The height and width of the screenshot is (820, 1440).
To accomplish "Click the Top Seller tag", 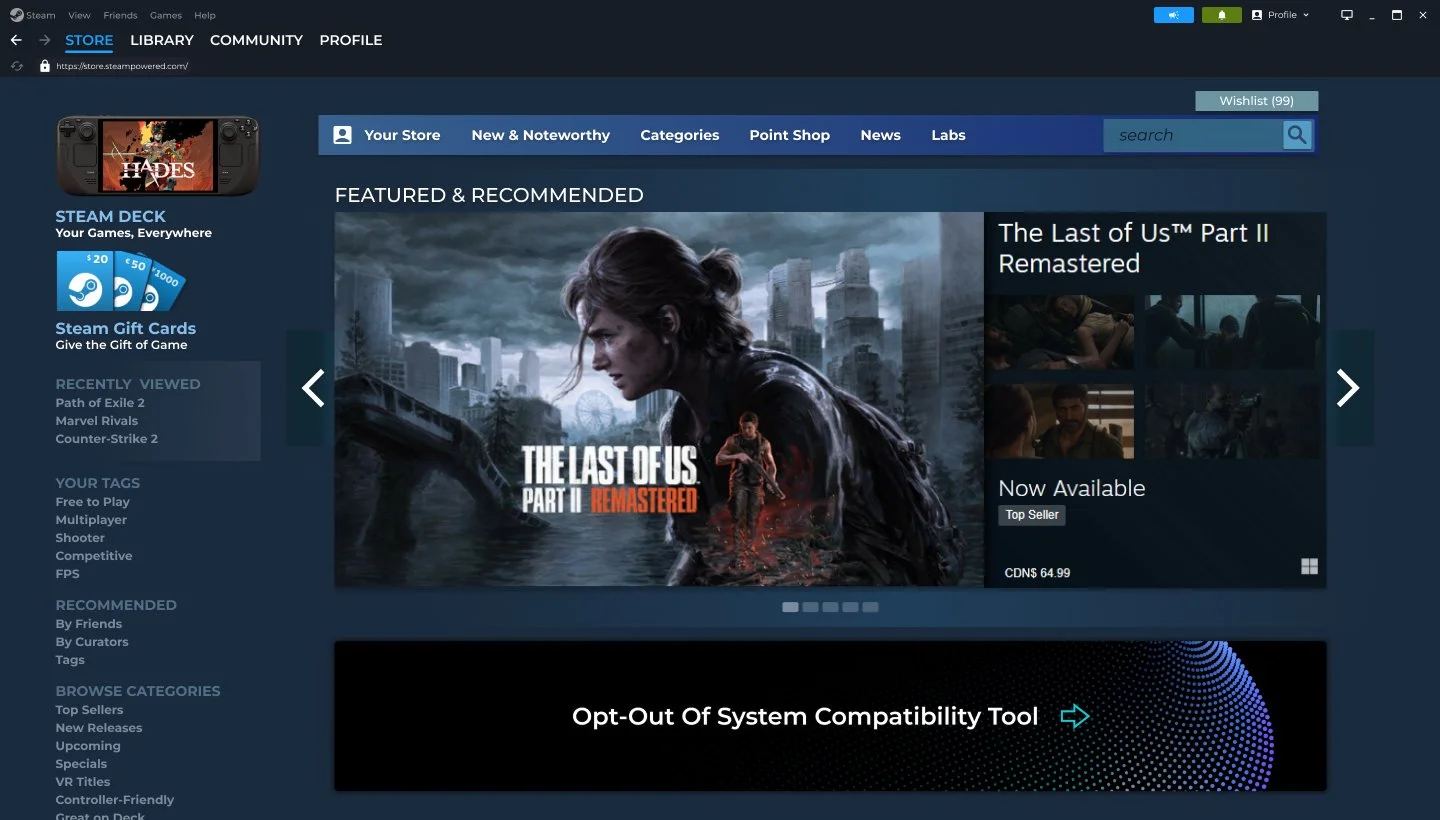I will point(1032,515).
